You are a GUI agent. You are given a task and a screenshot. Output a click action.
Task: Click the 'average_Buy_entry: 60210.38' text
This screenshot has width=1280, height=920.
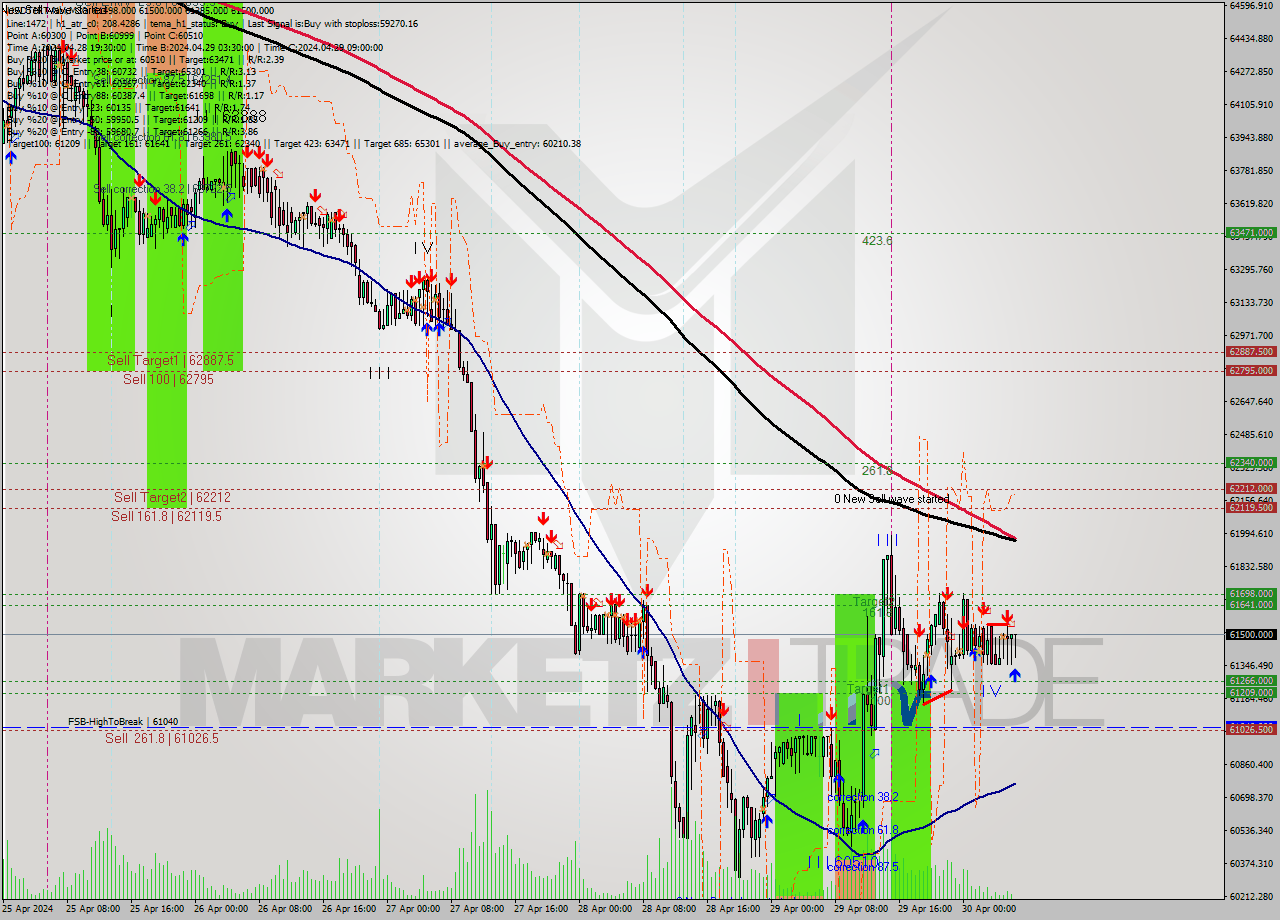[516, 143]
